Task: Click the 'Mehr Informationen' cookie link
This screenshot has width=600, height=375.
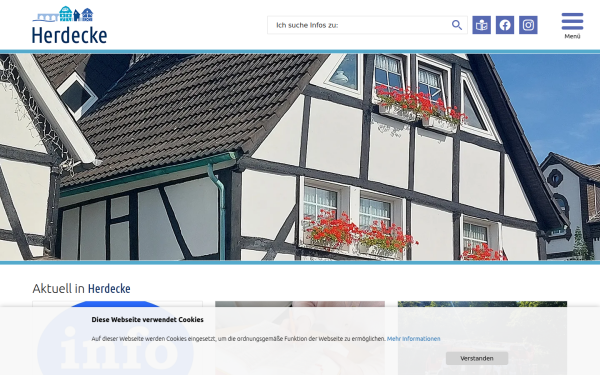Action: pyautogui.click(x=413, y=339)
